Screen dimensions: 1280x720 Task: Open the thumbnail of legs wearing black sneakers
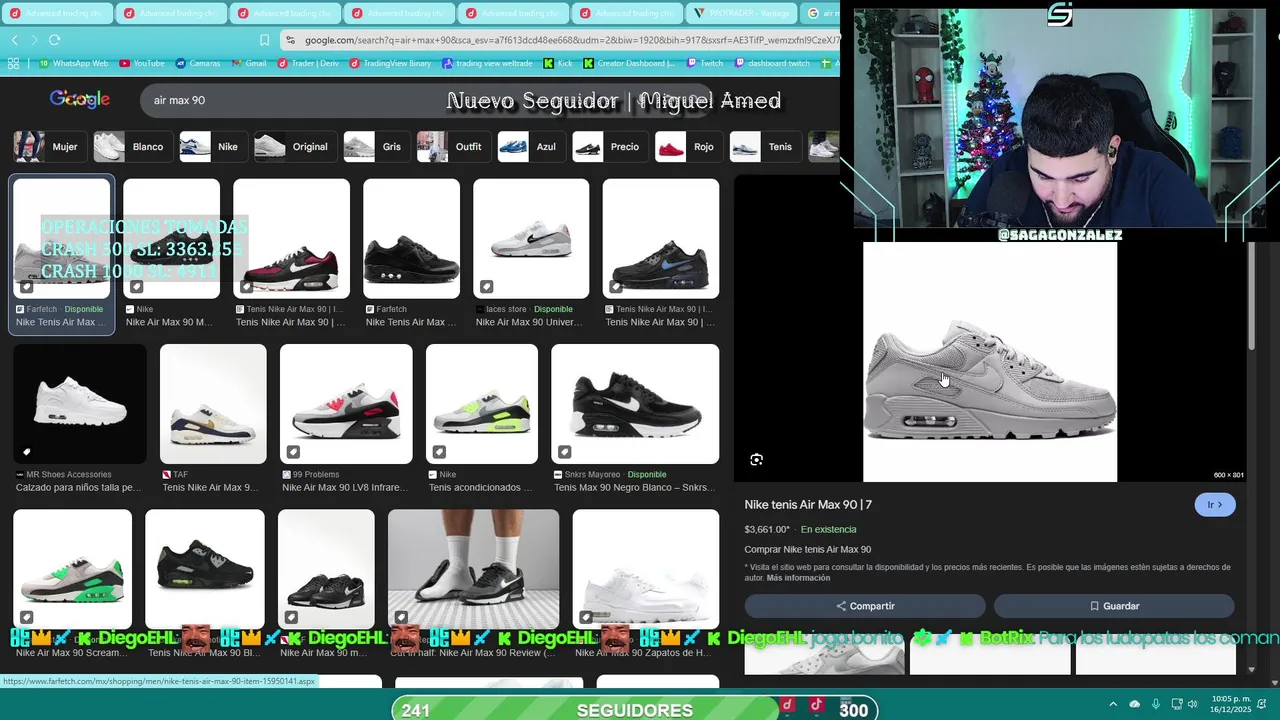tap(474, 569)
